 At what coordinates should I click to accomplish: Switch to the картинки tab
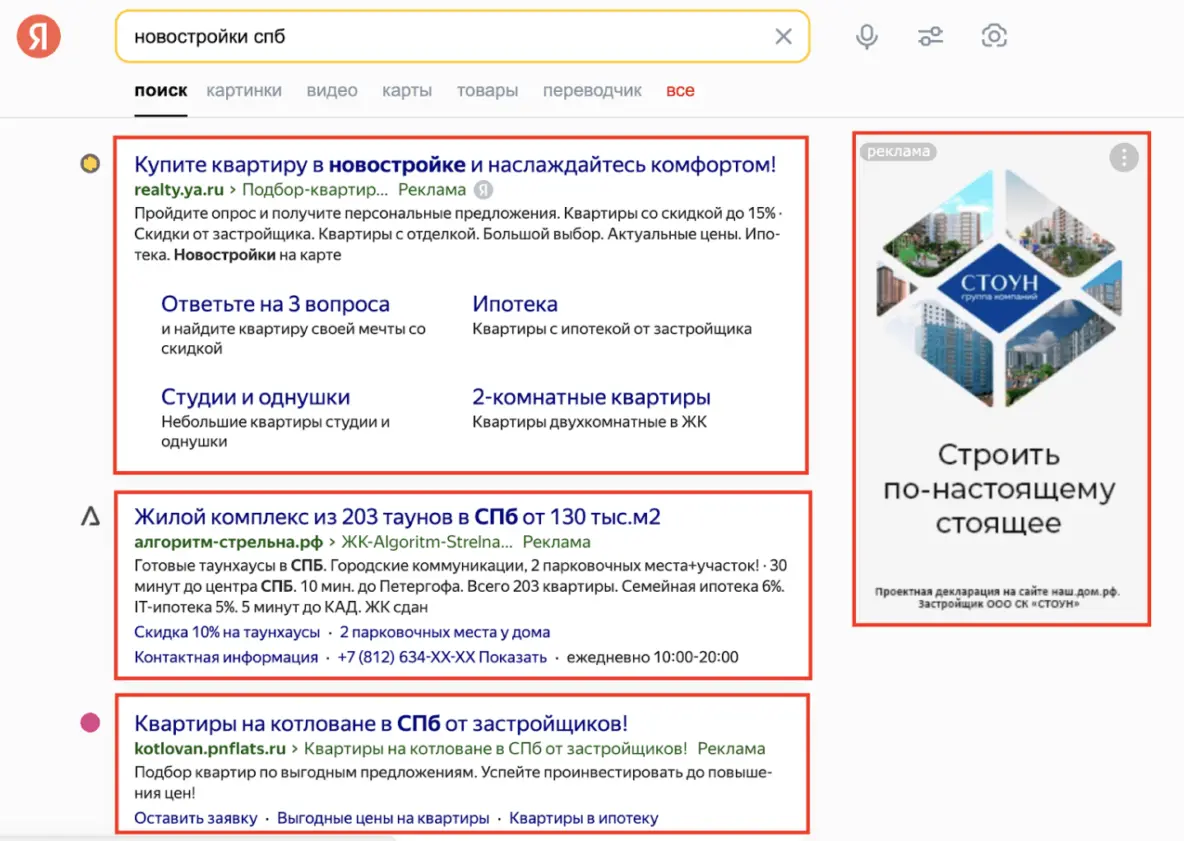(x=244, y=90)
